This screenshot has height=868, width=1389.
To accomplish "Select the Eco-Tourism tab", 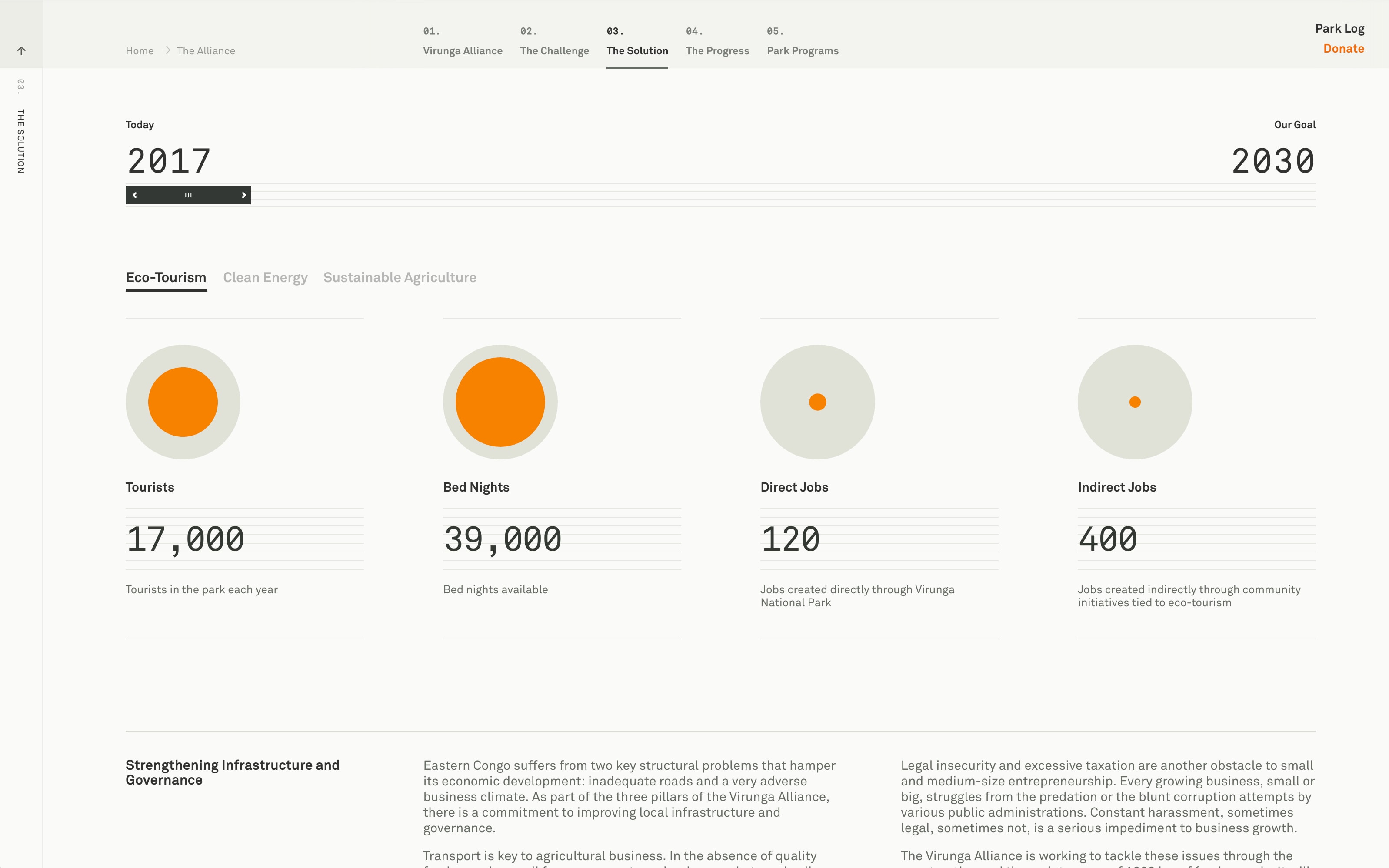I will coord(166,278).
